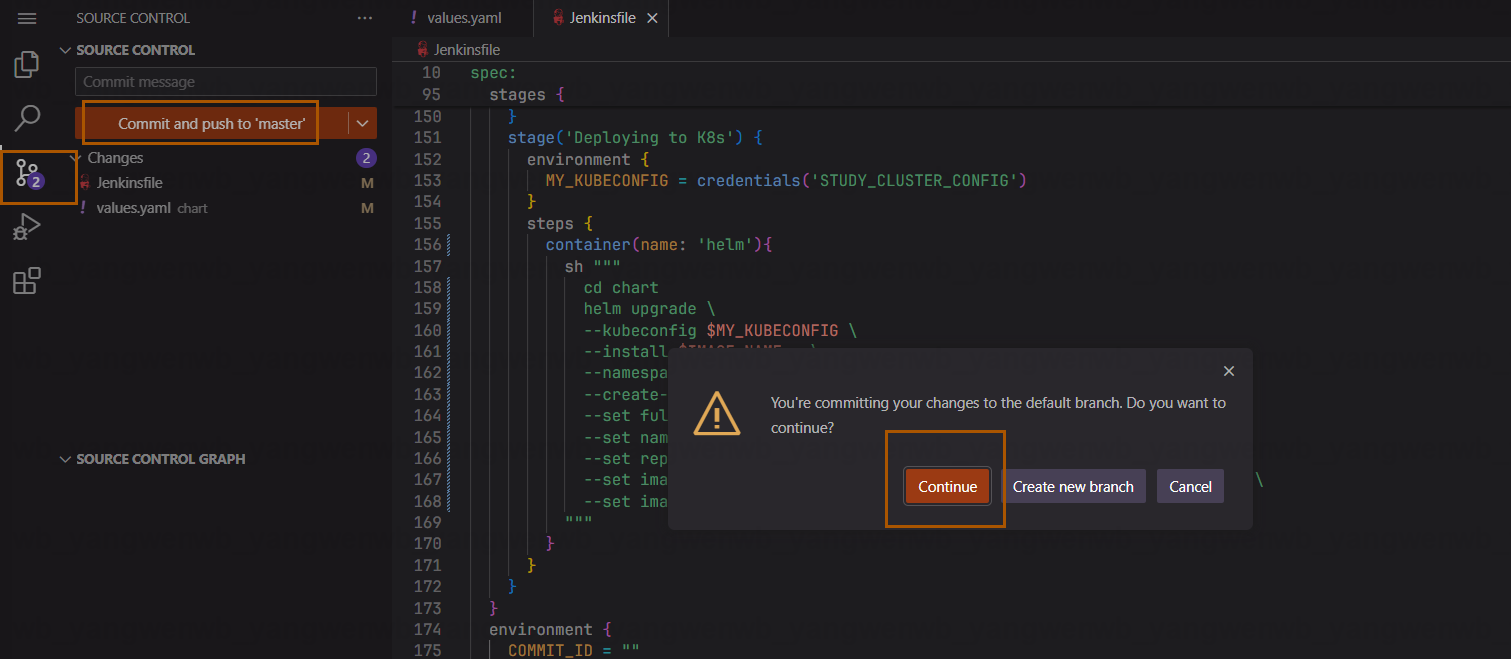The width and height of the screenshot is (1511, 659).
Task: Click the "environment {" line at 174
Action: (x=549, y=630)
